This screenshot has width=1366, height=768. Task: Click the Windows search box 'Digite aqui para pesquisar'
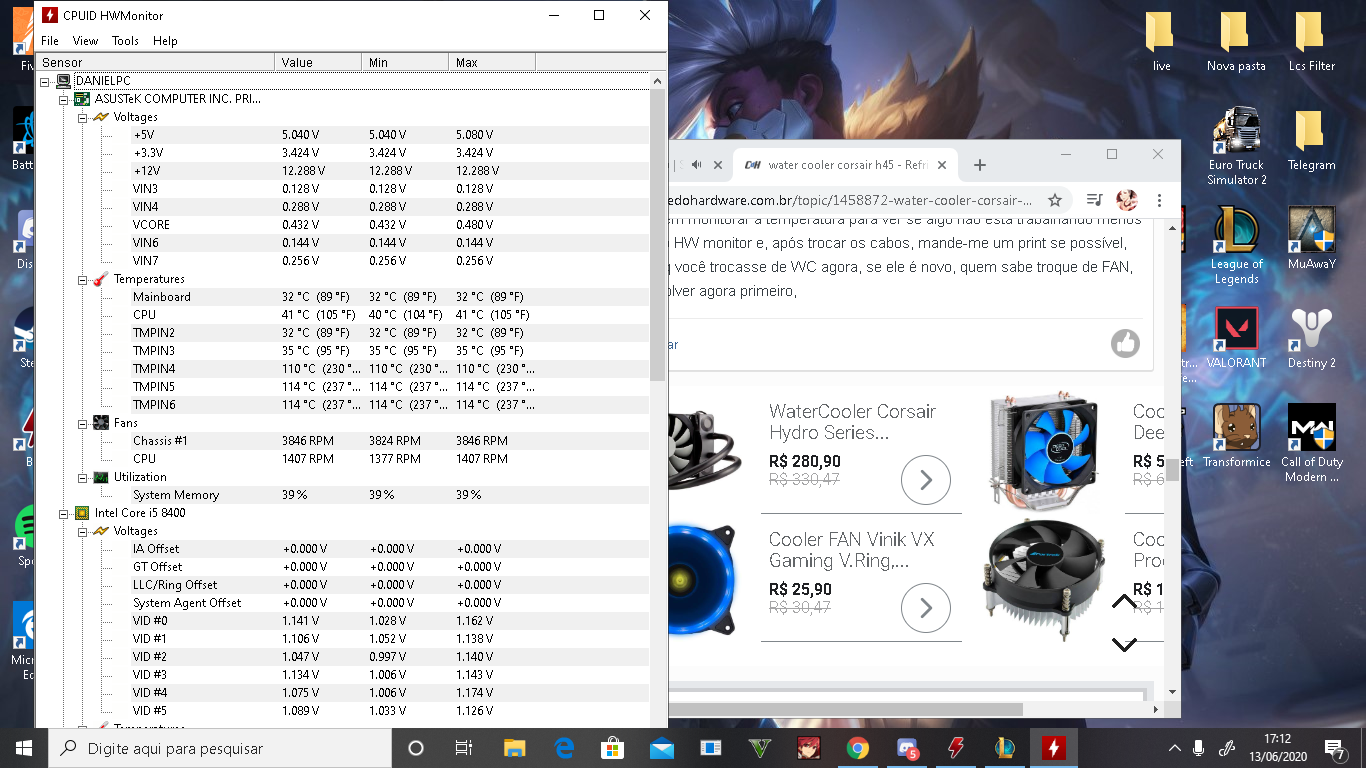[x=219, y=748]
